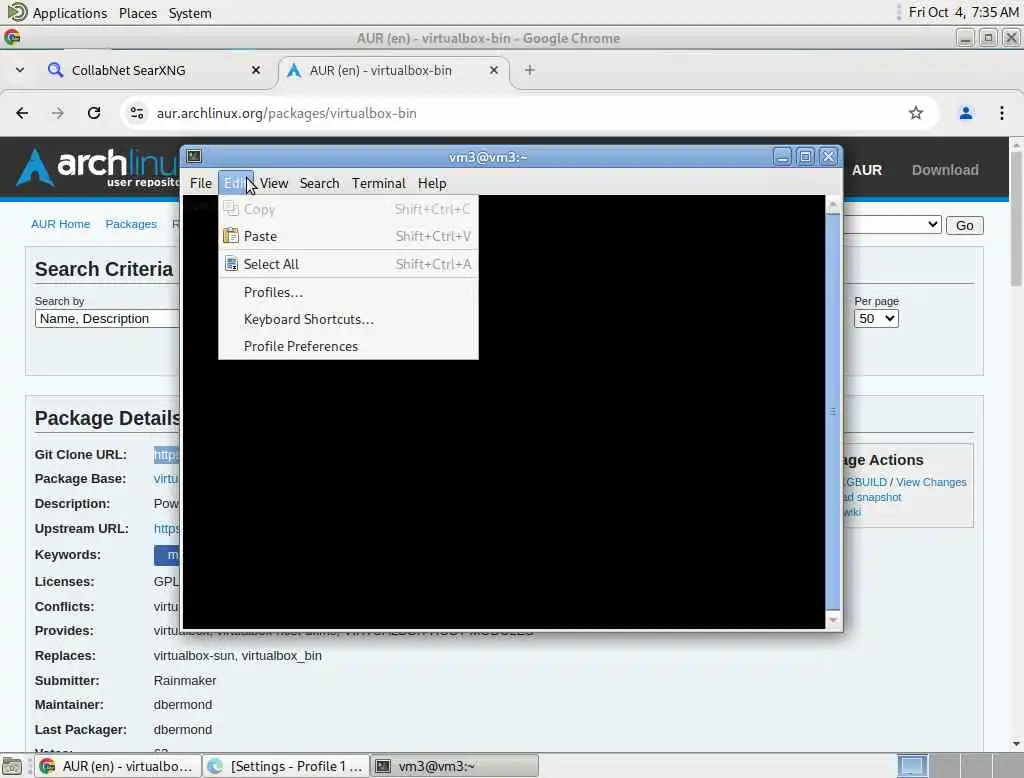
Task: Open the Packages link
Action: 131,224
